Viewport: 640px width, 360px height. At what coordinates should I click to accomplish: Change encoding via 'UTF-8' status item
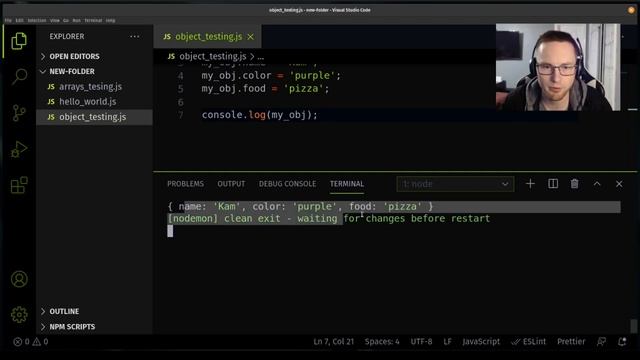pos(421,342)
